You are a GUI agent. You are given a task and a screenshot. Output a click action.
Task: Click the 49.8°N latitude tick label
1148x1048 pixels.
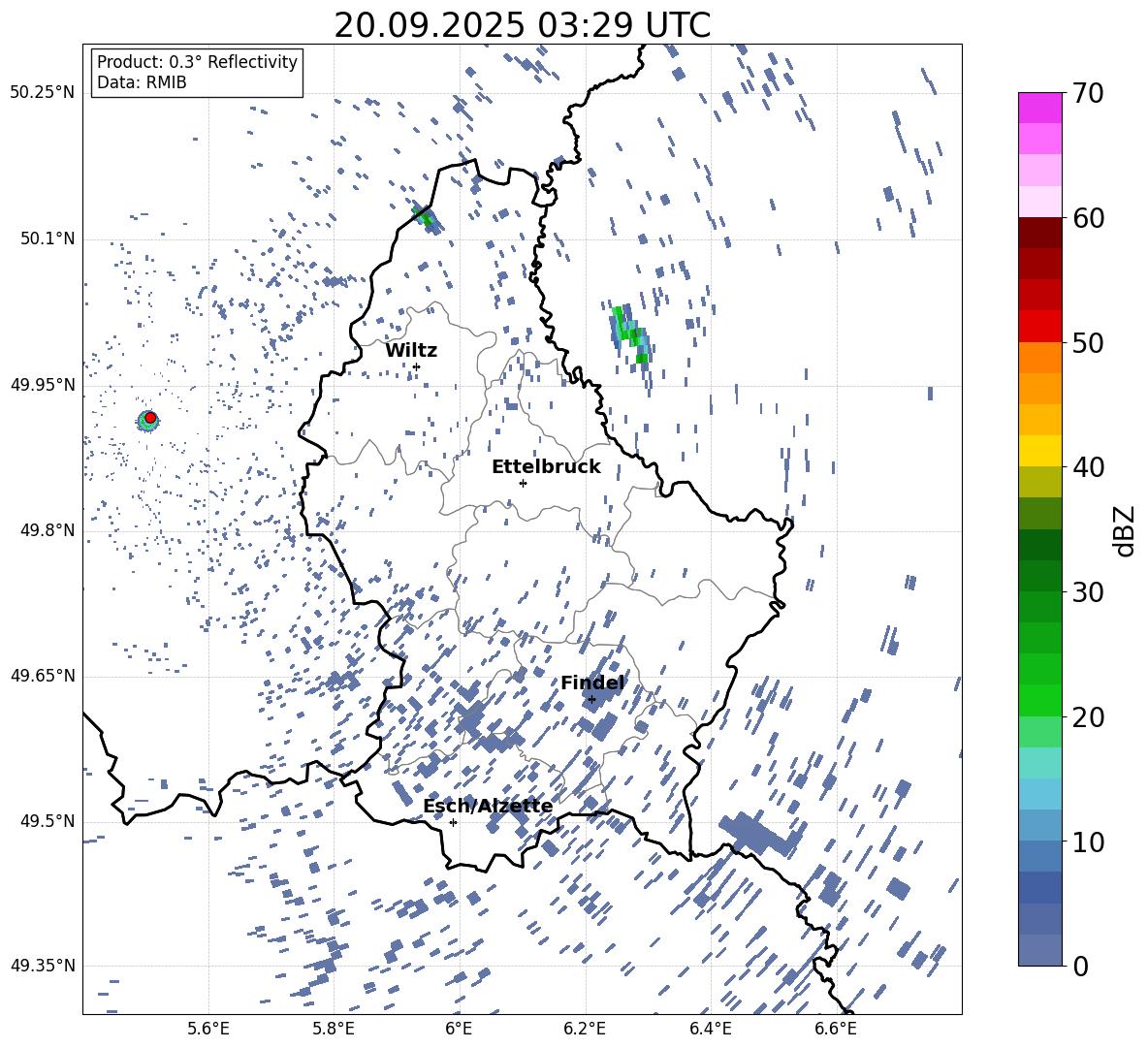[x=47, y=530]
